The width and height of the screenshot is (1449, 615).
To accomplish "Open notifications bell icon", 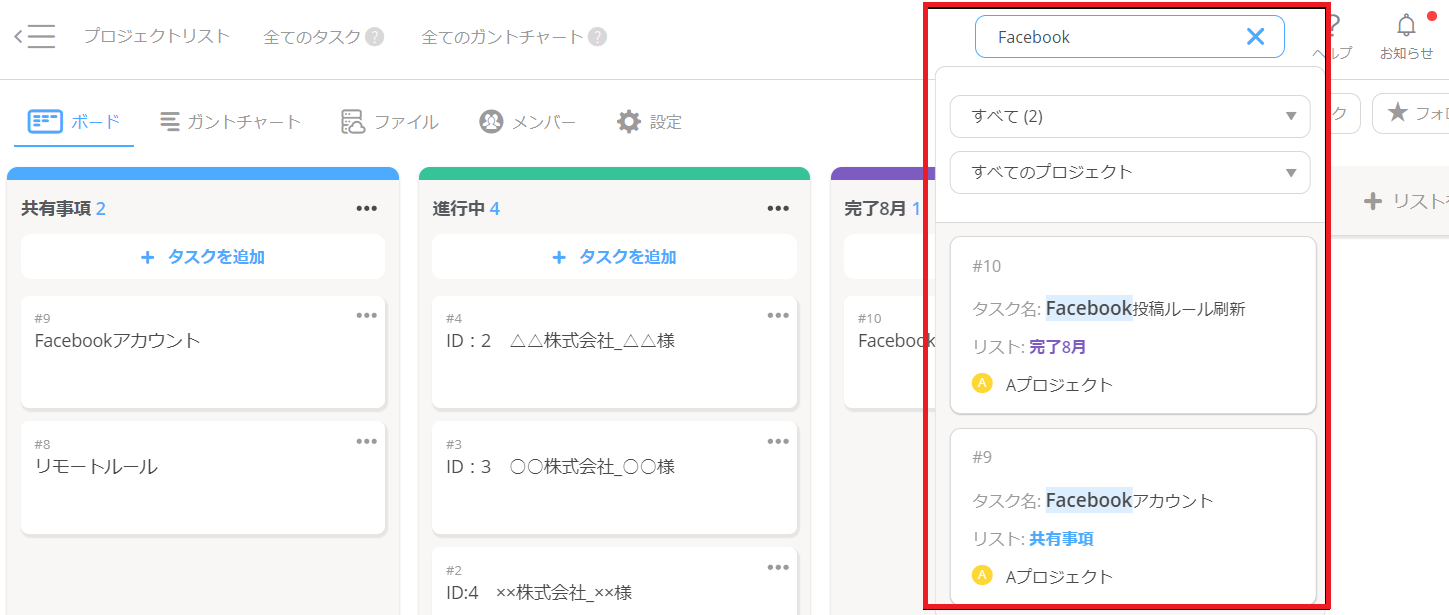I will click(x=1406, y=28).
